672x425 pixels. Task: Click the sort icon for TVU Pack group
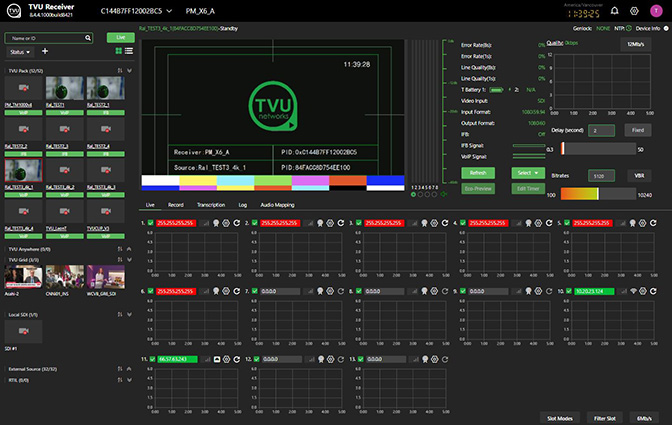click(x=120, y=70)
